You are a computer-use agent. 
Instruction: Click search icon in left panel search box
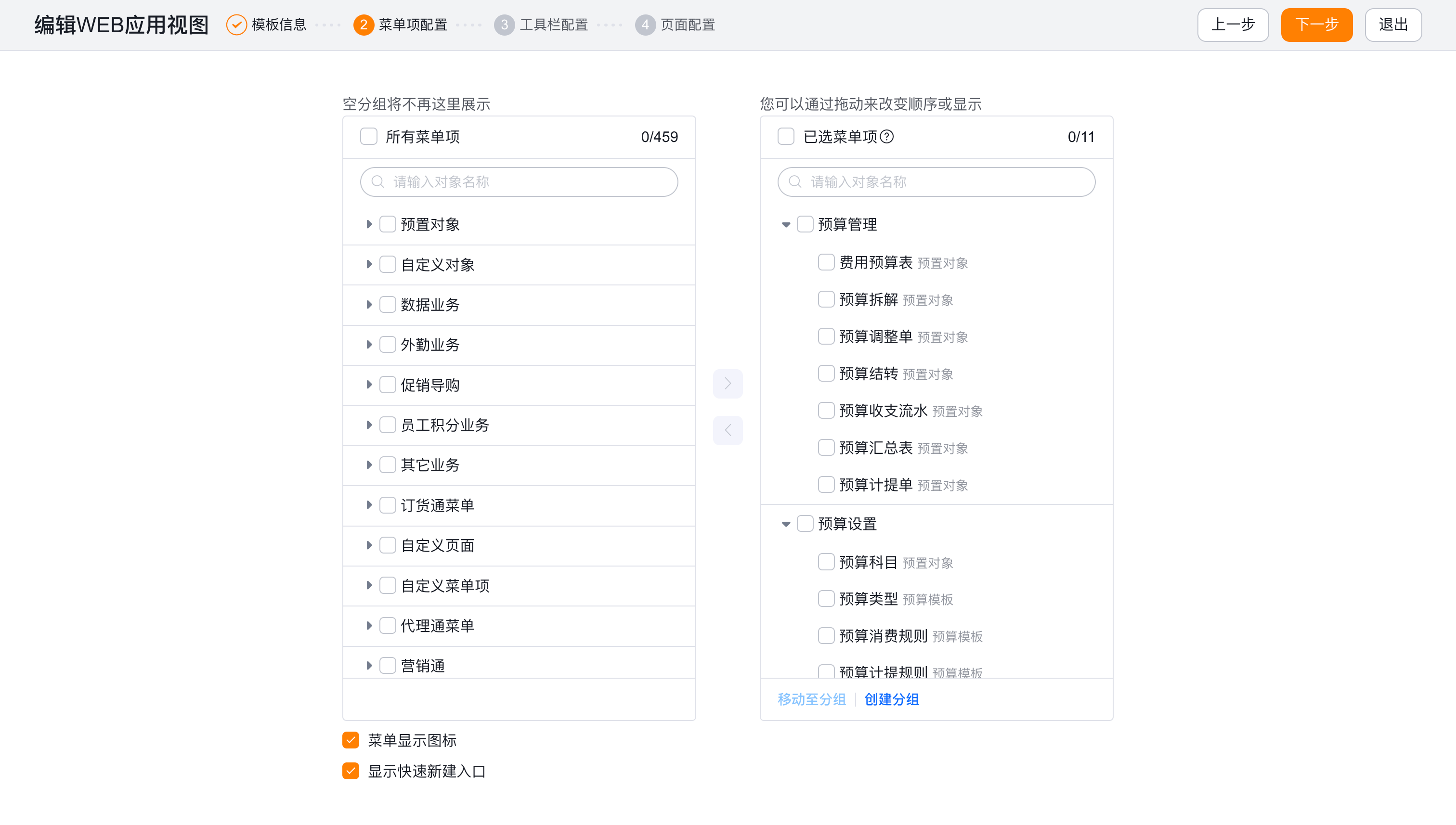[x=377, y=182]
